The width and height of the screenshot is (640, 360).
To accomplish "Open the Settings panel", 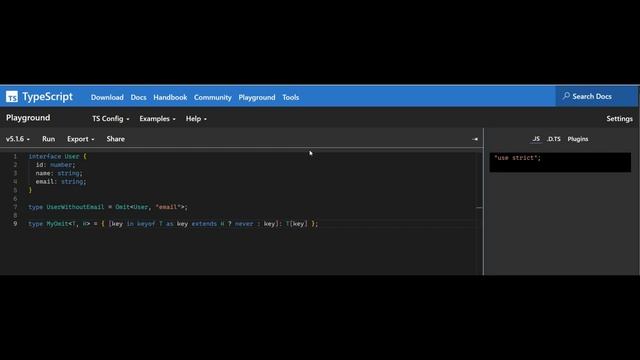I will (619, 119).
